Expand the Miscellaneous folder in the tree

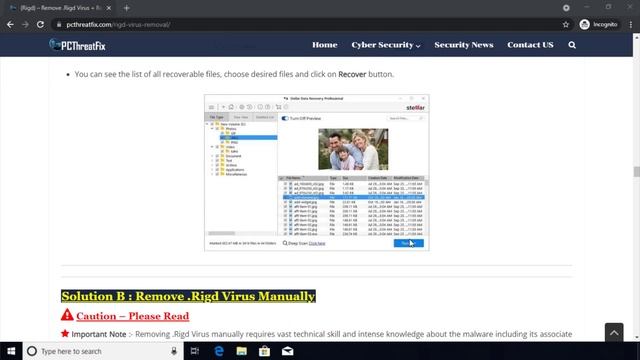click(212, 174)
